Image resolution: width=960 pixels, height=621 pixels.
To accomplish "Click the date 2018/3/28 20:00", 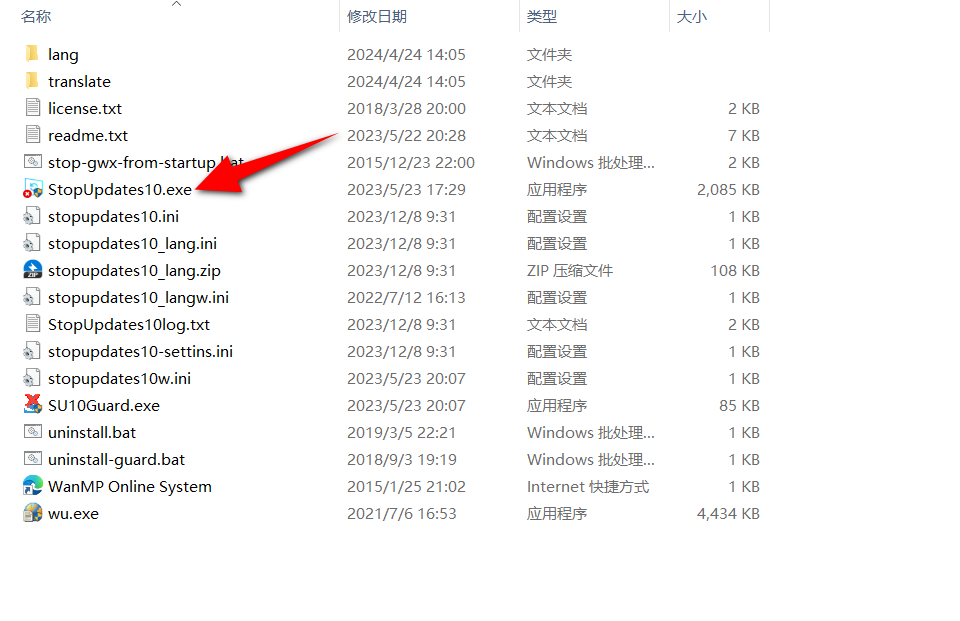I will (x=407, y=108).
